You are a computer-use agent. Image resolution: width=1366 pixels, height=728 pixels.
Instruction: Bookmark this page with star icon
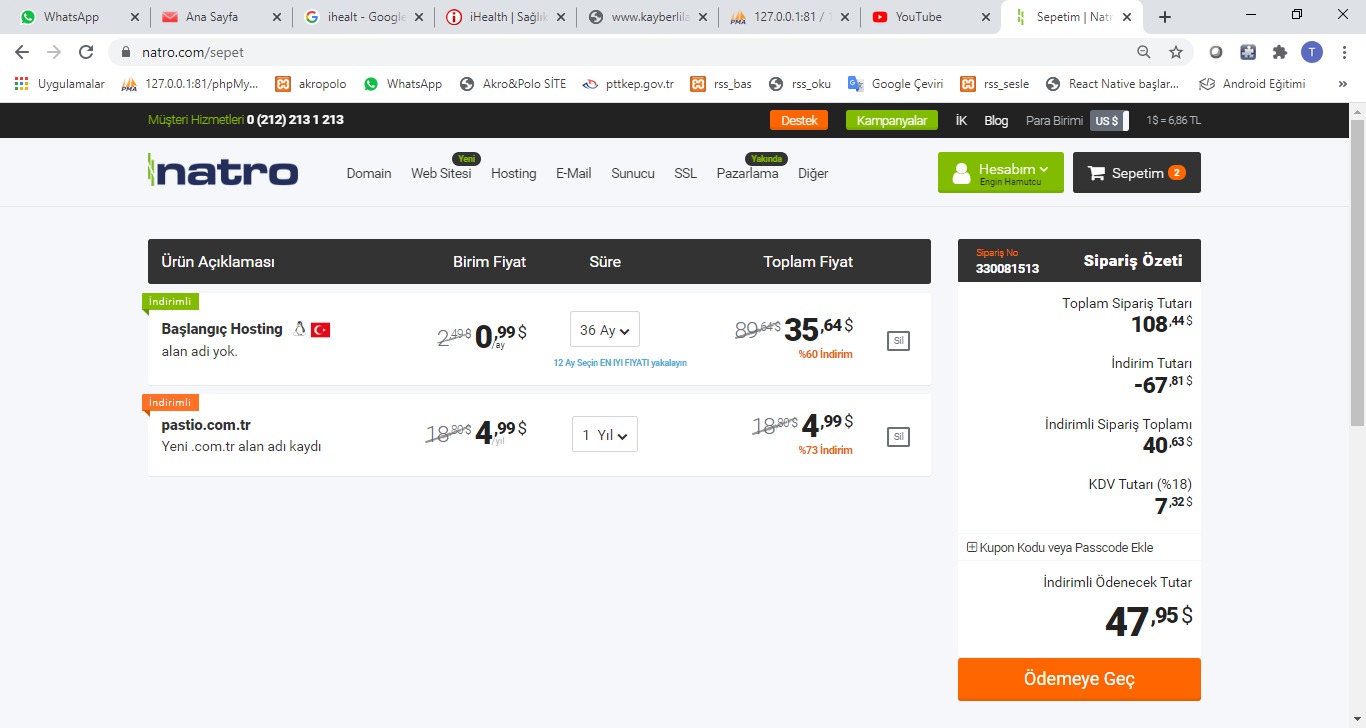(x=1176, y=52)
